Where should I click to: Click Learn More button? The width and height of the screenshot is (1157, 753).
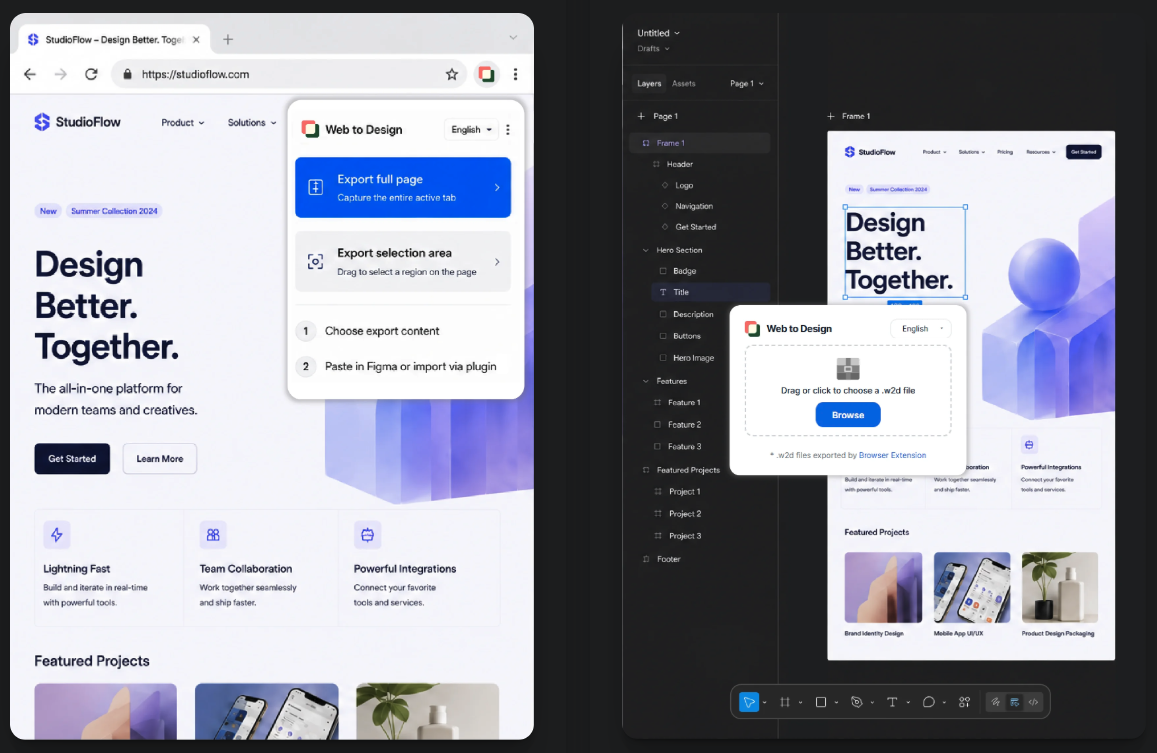159,458
